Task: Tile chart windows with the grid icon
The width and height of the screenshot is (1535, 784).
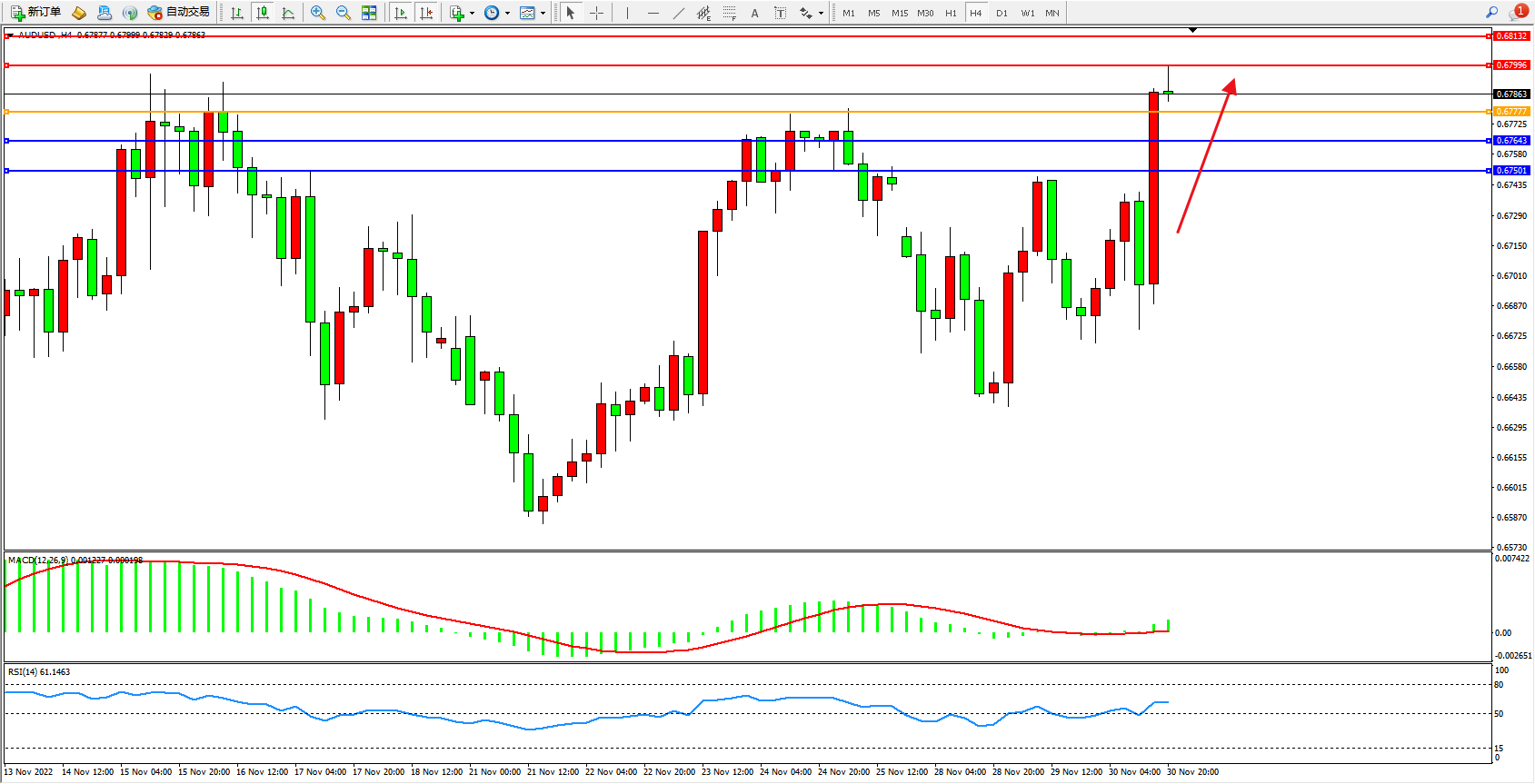Action: (369, 13)
